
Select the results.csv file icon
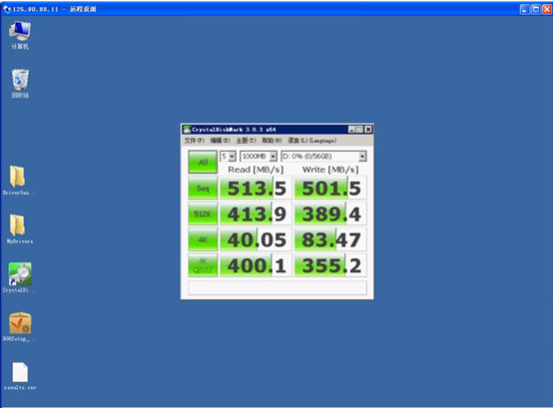pos(20,376)
